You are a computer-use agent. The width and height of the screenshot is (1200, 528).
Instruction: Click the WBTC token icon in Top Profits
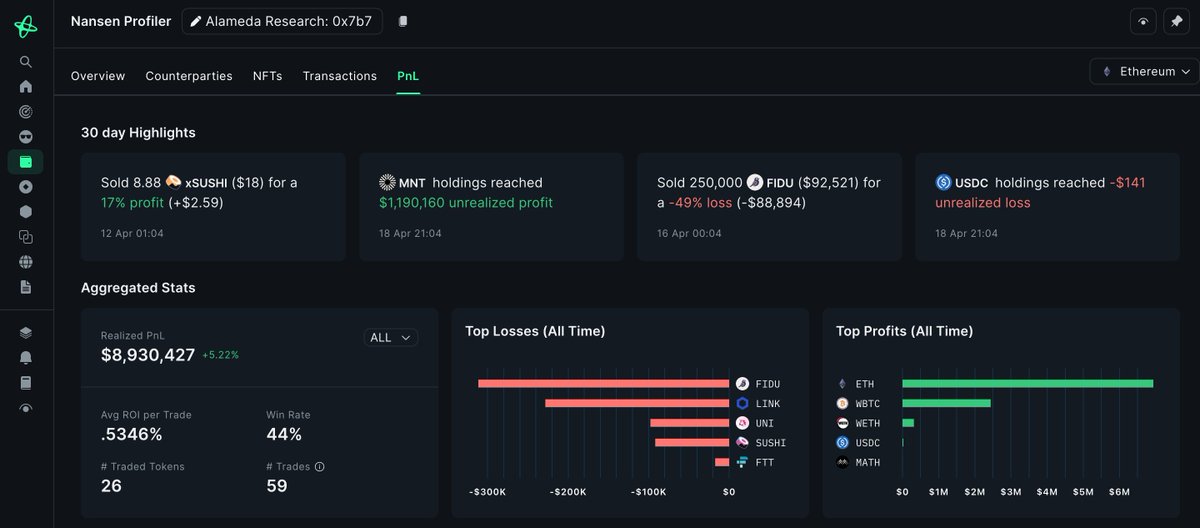(x=842, y=404)
